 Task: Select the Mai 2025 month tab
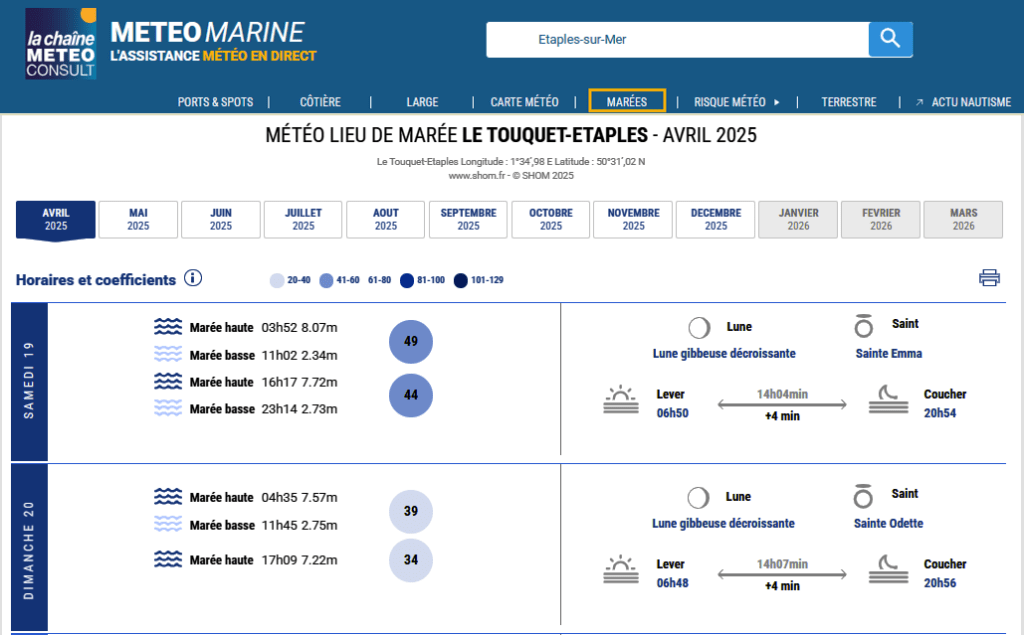click(x=138, y=219)
